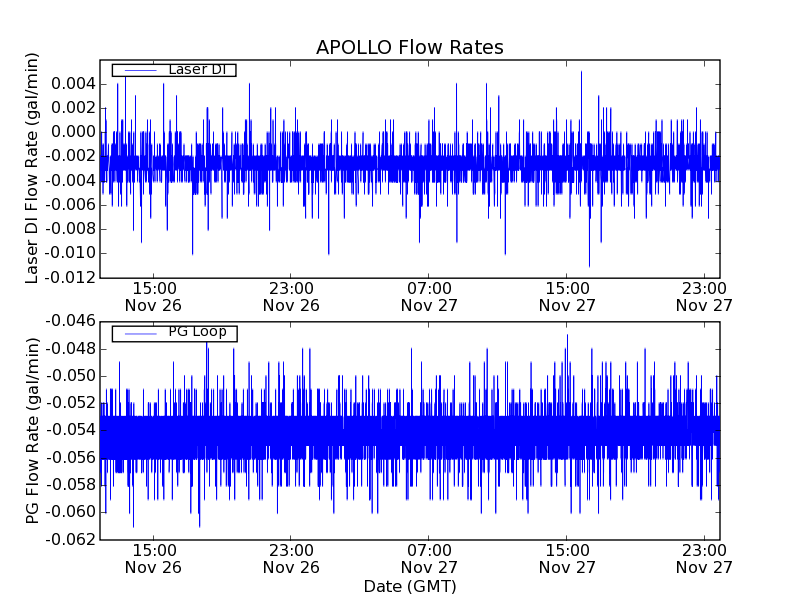Select '07:00 Nov 27' under the Laser DI plot

pyautogui.click(x=429, y=297)
